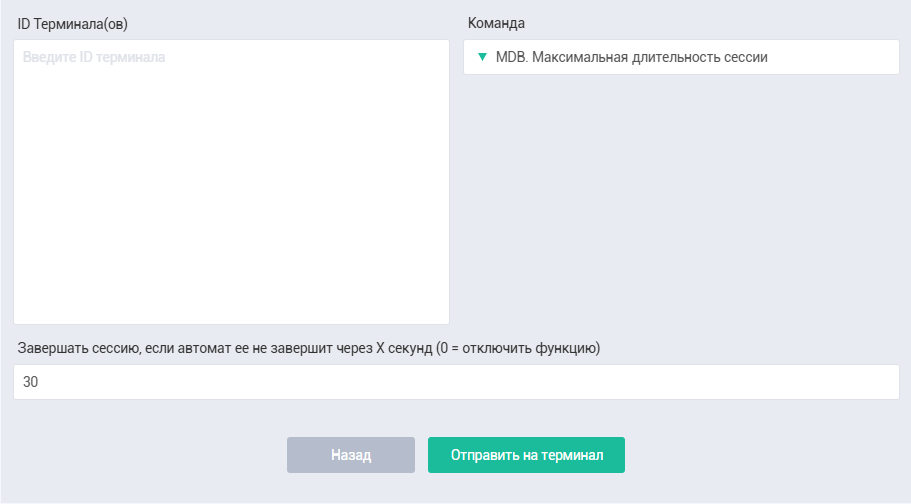This screenshot has height=504, width=911.
Task: Select the gray Назад button
Action: coord(351,455)
